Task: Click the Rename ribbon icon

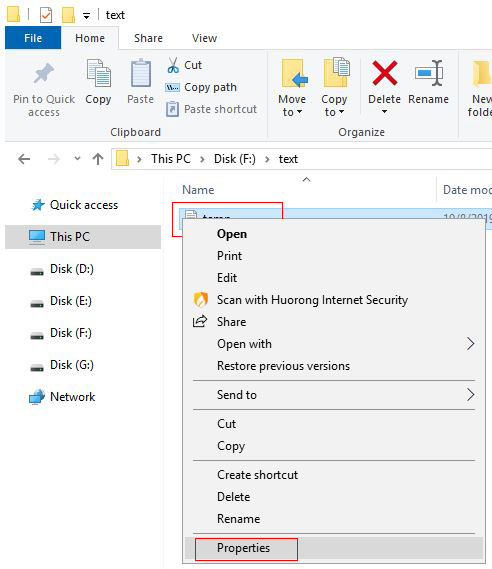Action: pyautogui.click(x=429, y=73)
